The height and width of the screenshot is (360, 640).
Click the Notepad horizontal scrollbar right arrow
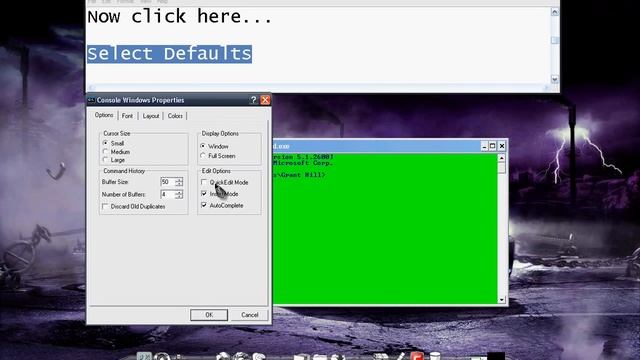coord(546,88)
